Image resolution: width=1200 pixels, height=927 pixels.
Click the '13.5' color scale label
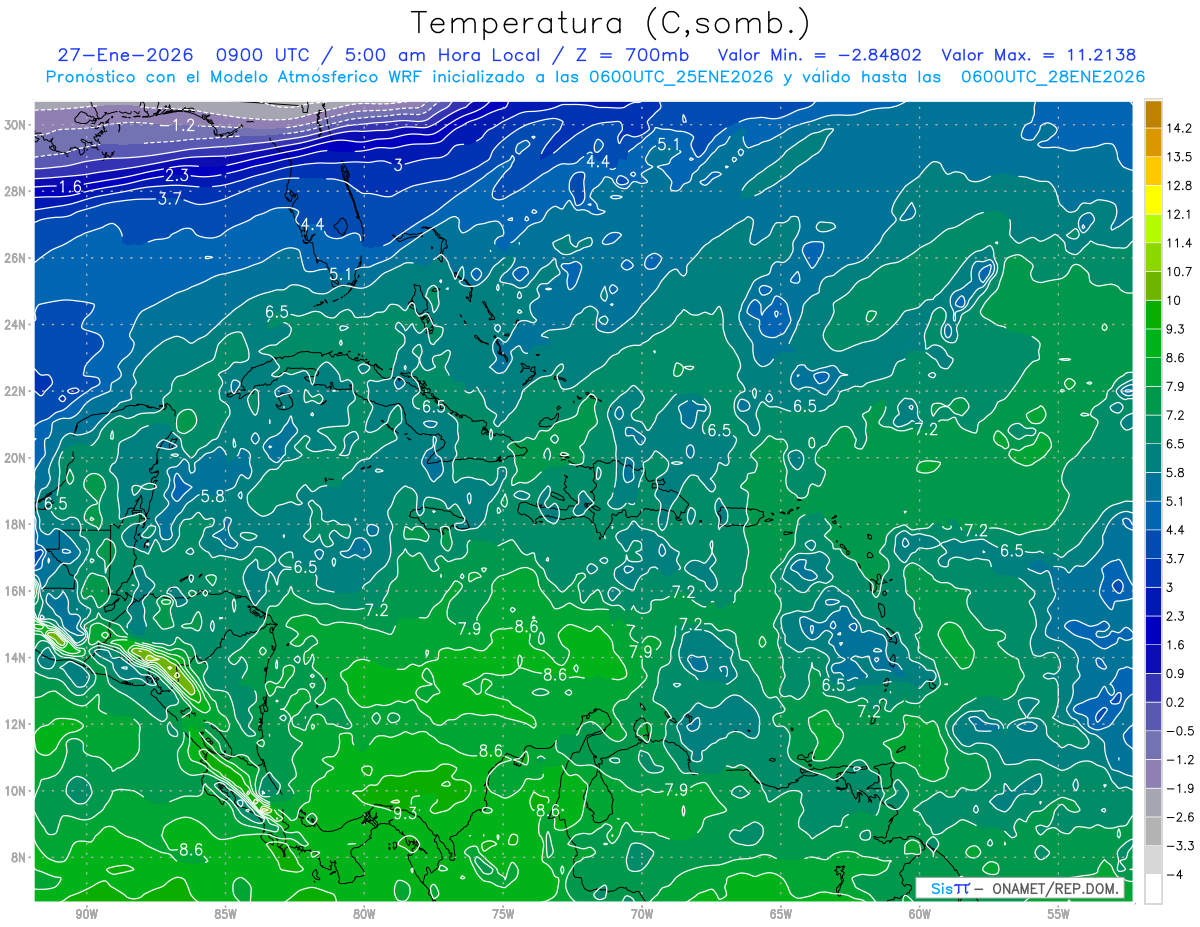(x=1179, y=157)
